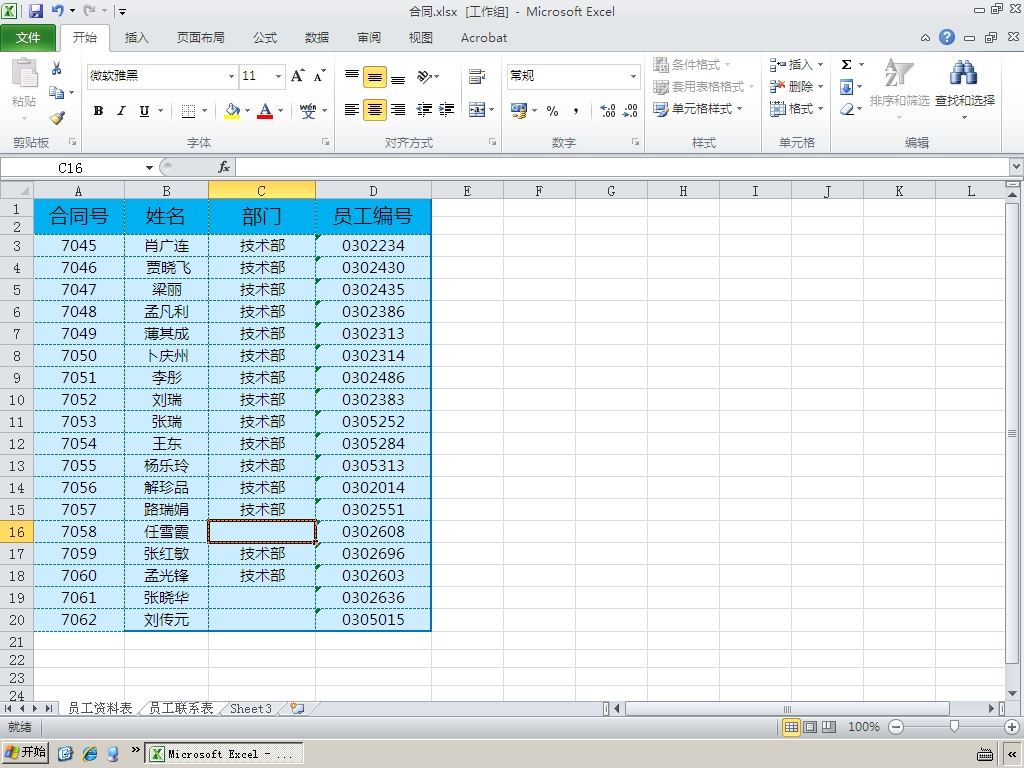Open the font name dropdown 微软雅黑

pyautogui.click(x=231, y=76)
